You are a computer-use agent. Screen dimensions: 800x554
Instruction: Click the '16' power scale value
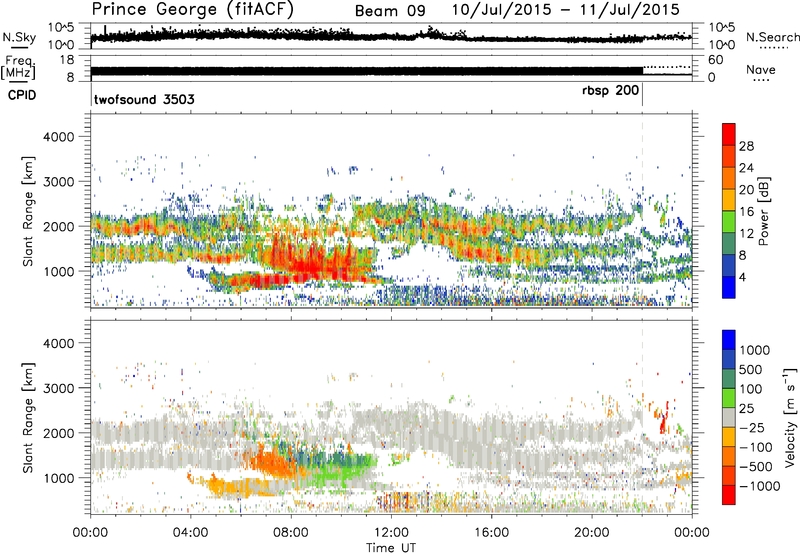pyautogui.click(x=746, y=212)
